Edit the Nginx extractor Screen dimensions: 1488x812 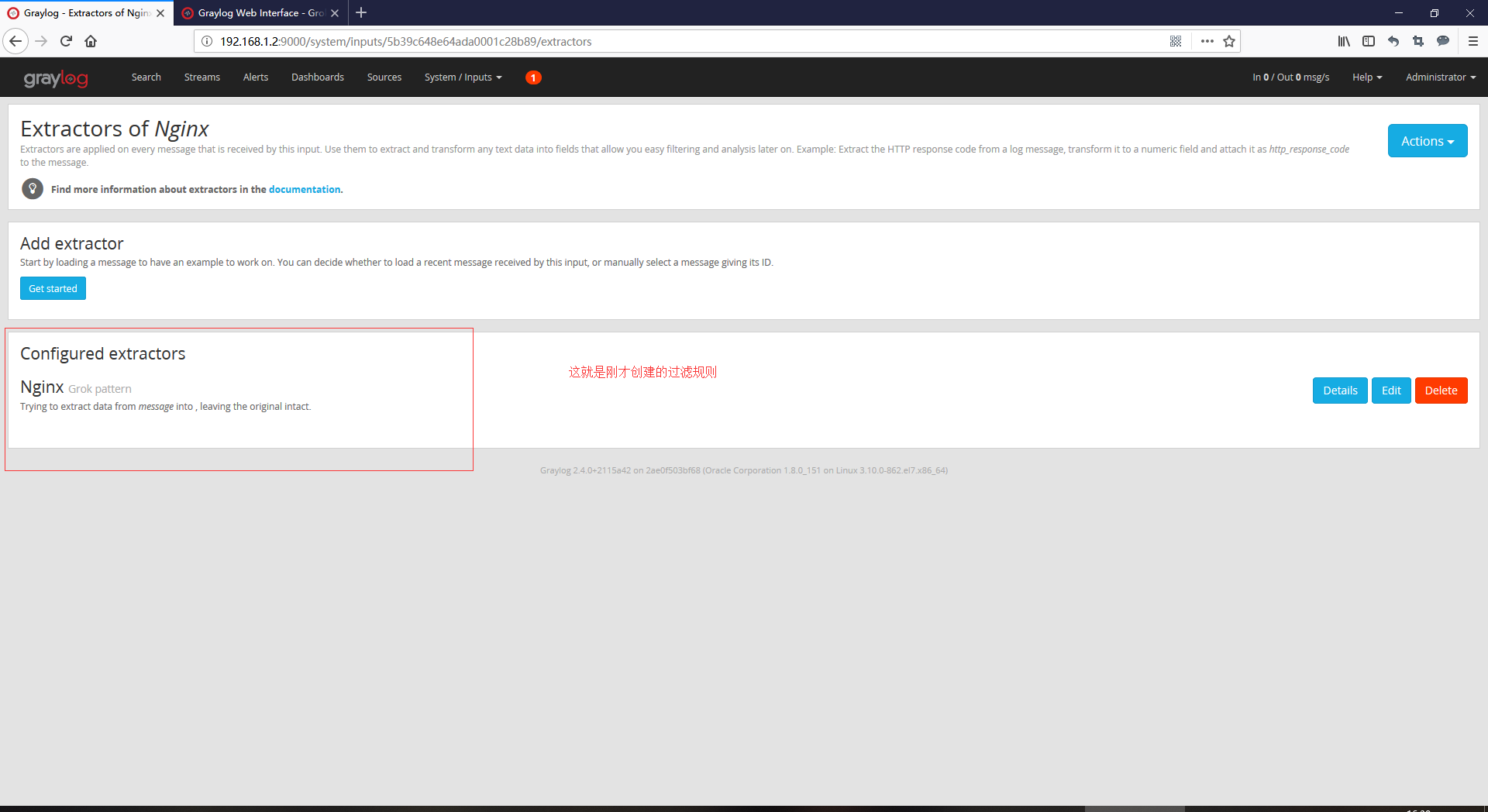tap(1391, 391)
